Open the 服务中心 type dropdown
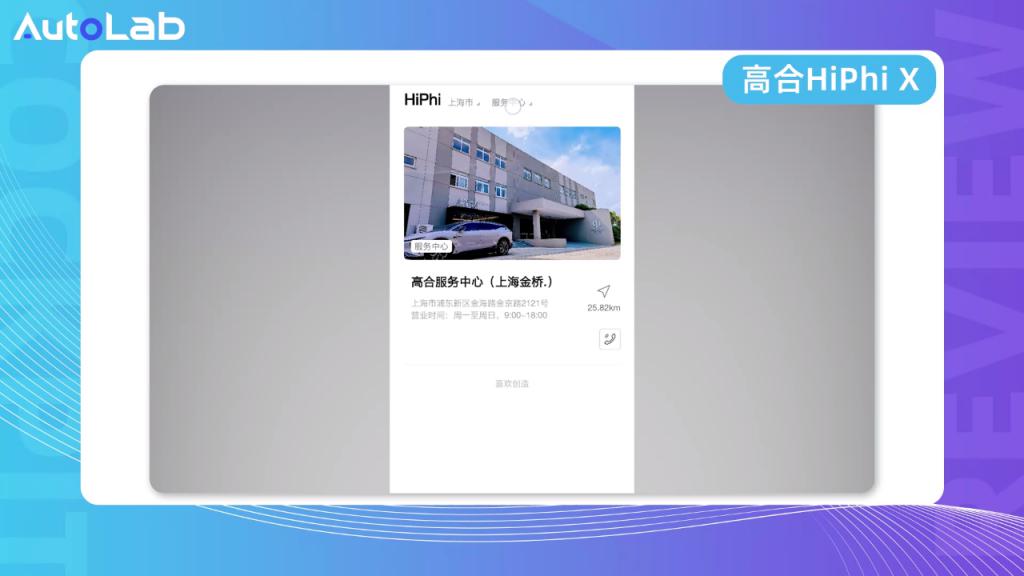The height and width of the screenshot is (576, 1024). tap(512, 103)
